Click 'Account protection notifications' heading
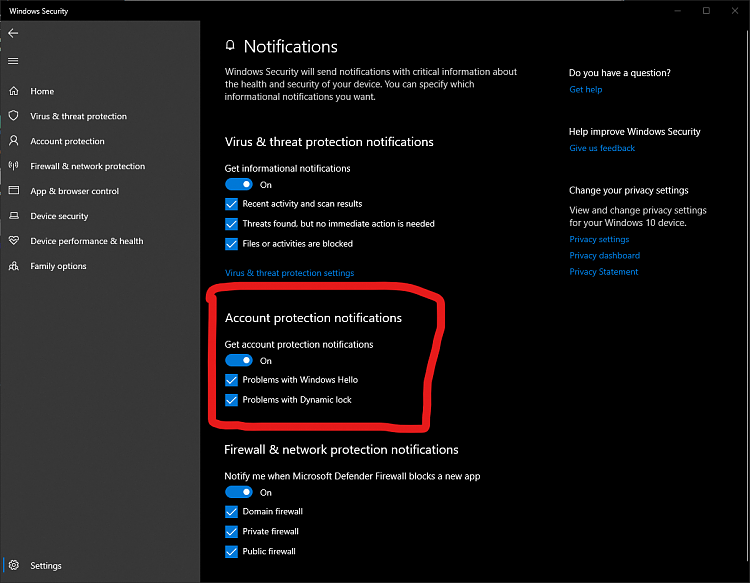 [313, 318]
